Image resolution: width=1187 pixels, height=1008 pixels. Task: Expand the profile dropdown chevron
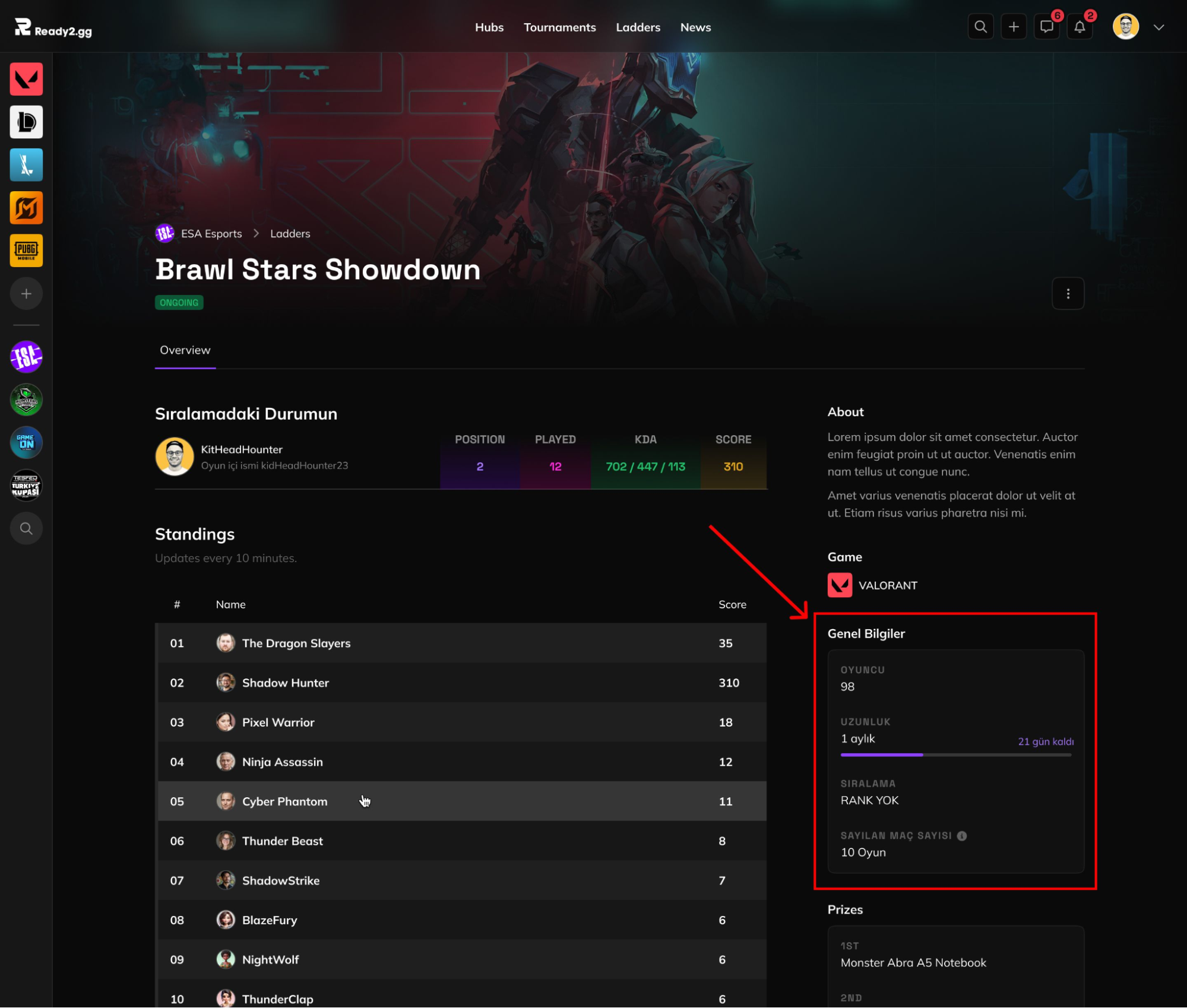click(1158, 27)
